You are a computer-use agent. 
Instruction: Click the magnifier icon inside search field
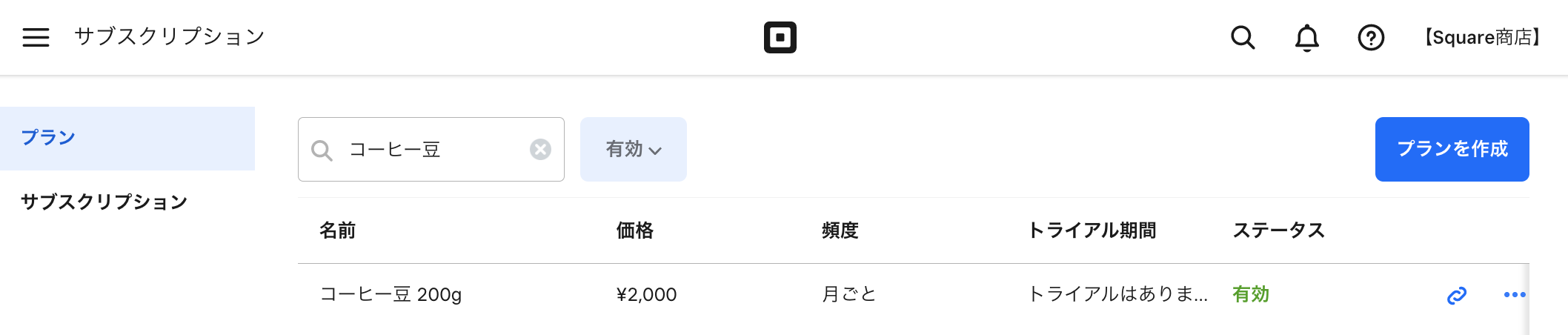pos(322,150)
